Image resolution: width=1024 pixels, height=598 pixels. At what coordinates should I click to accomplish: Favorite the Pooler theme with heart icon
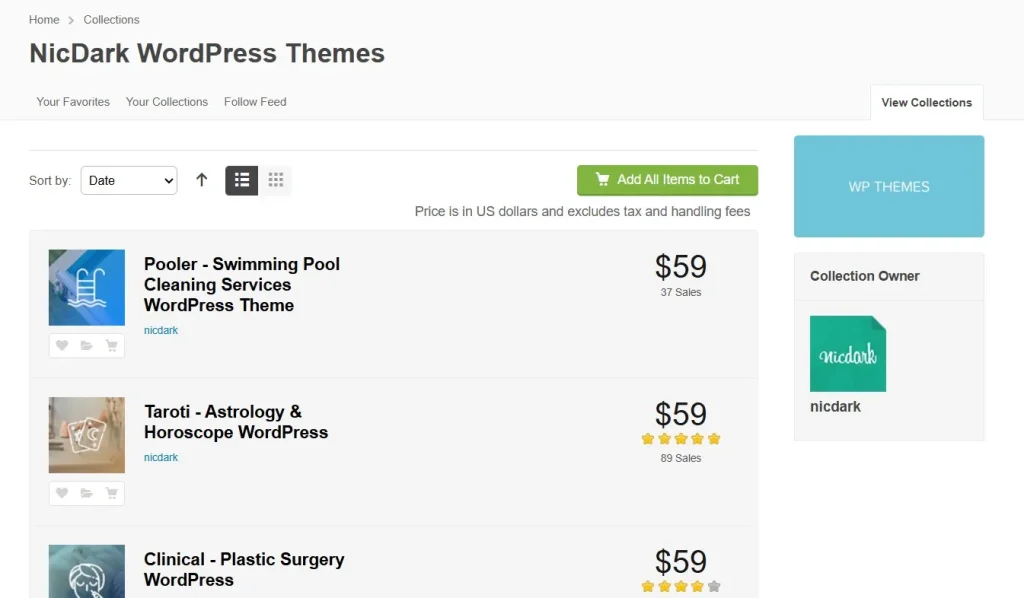(x=62, y=346)
